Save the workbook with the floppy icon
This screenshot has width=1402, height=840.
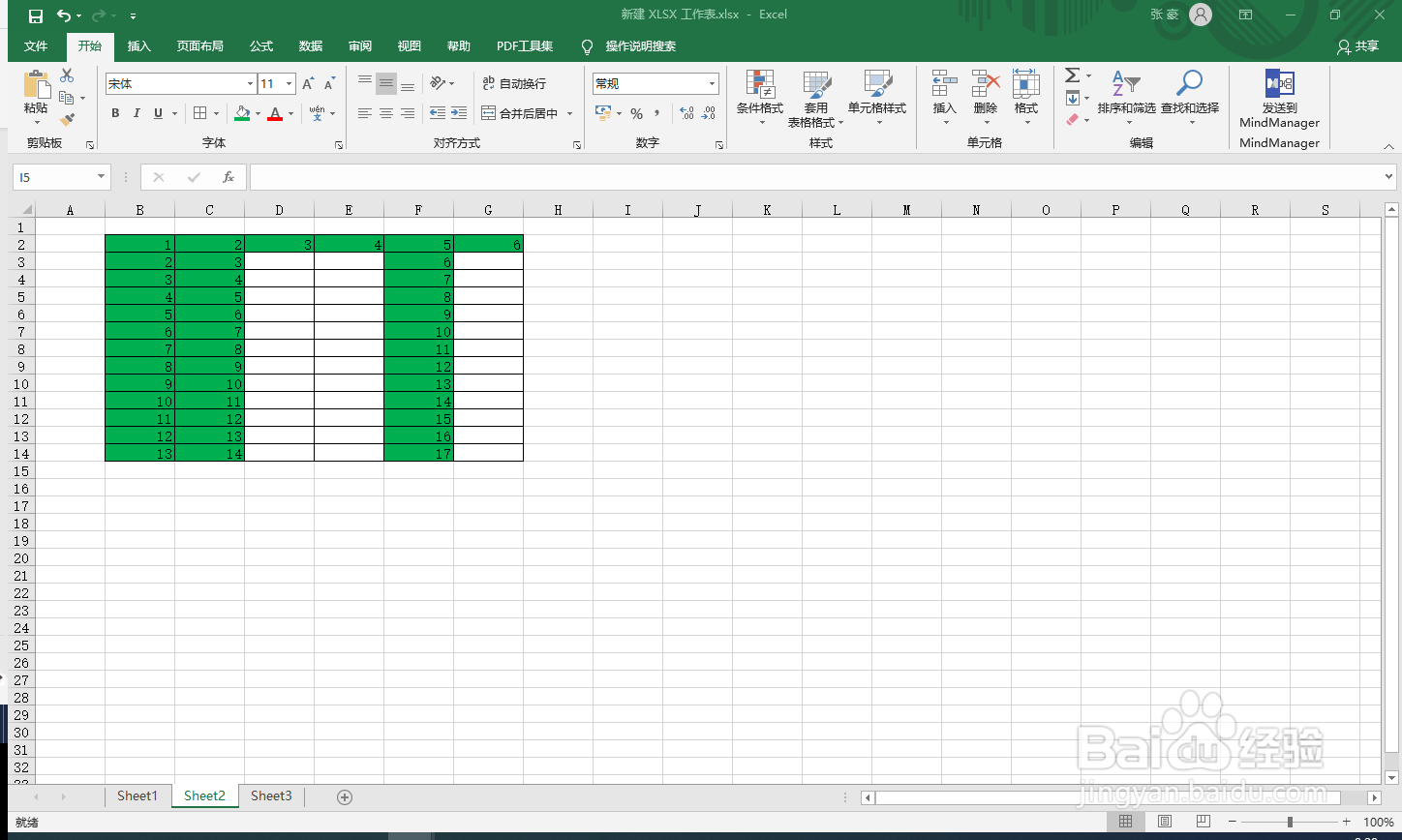(x=36, y=15)
